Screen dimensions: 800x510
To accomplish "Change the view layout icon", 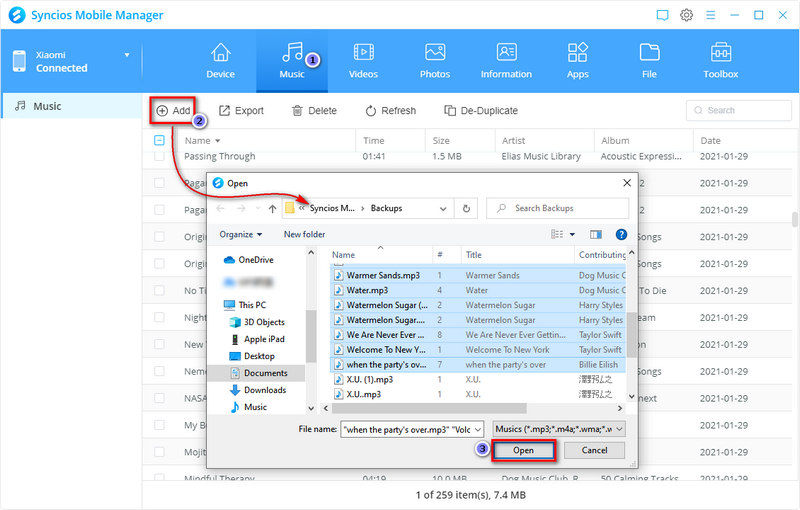I will pos(557,234).
